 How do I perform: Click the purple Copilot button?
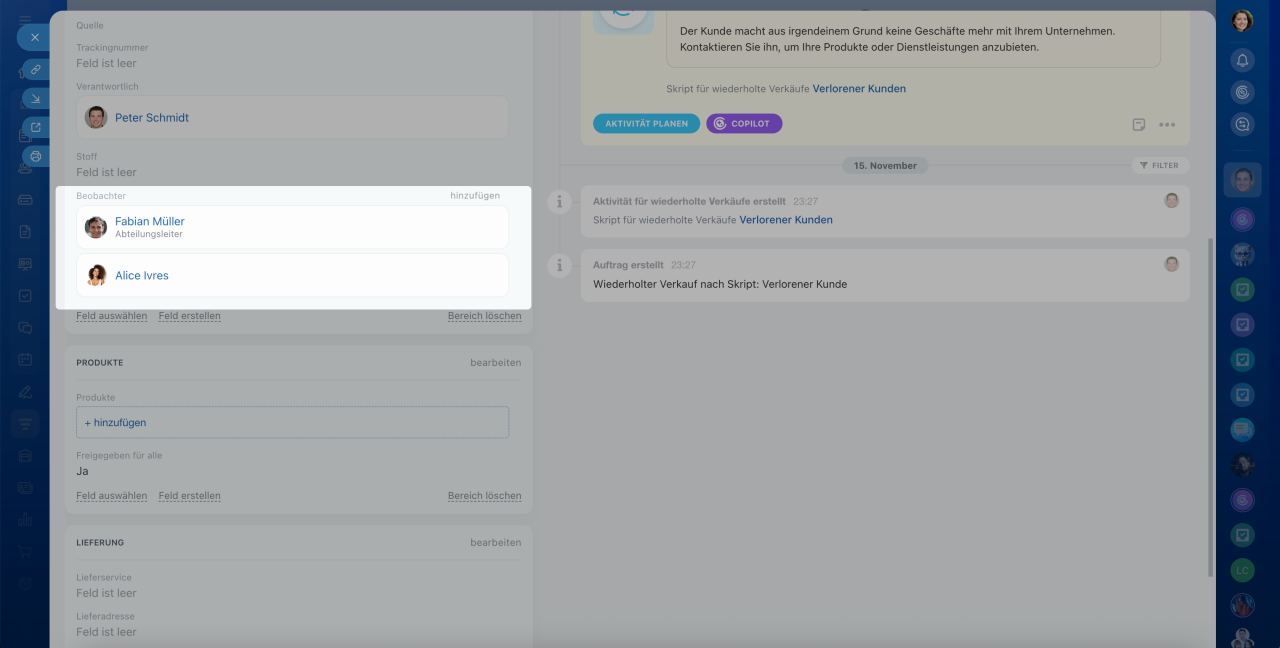click(744, 124)
